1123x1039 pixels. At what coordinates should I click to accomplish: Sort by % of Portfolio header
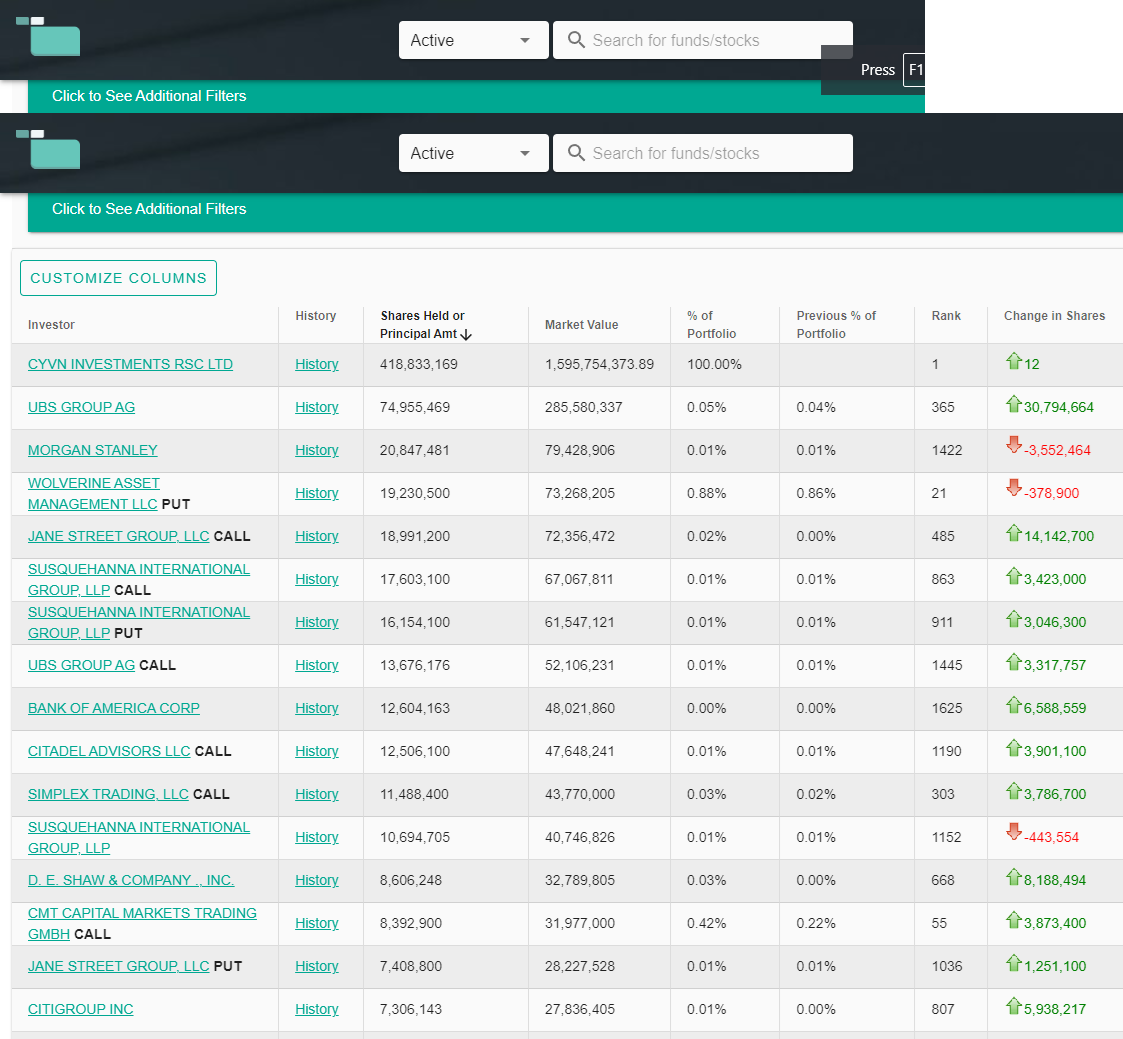711,324
